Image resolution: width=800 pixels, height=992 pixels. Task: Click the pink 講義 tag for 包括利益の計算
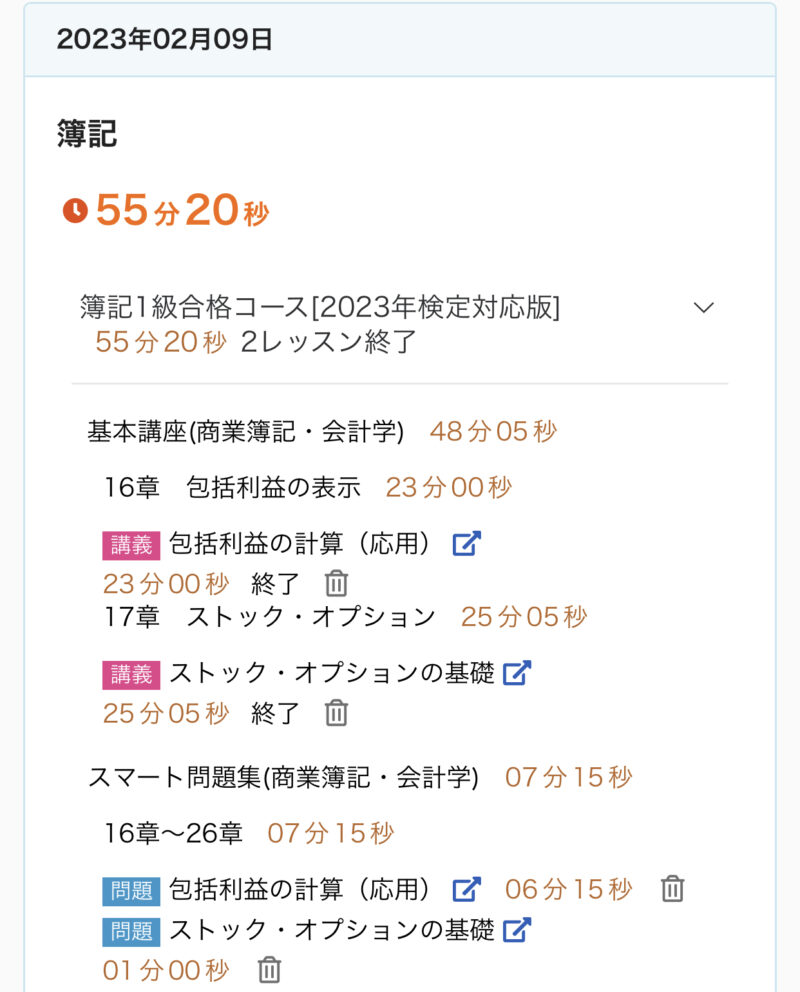coord(131,545)
